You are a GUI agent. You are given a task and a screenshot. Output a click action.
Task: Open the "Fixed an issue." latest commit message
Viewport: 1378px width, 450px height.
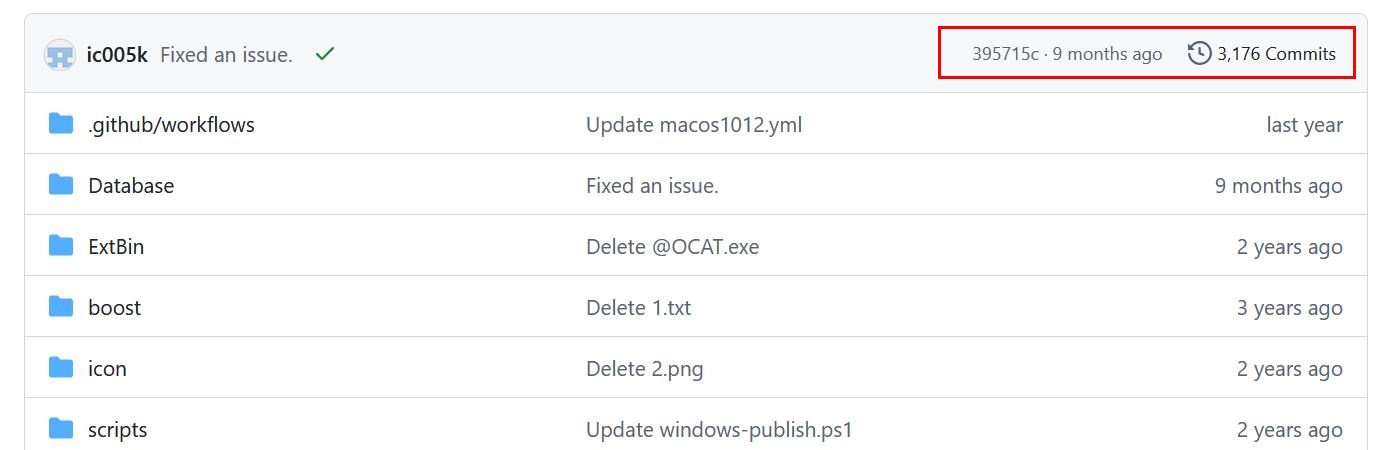click(226, 55)
